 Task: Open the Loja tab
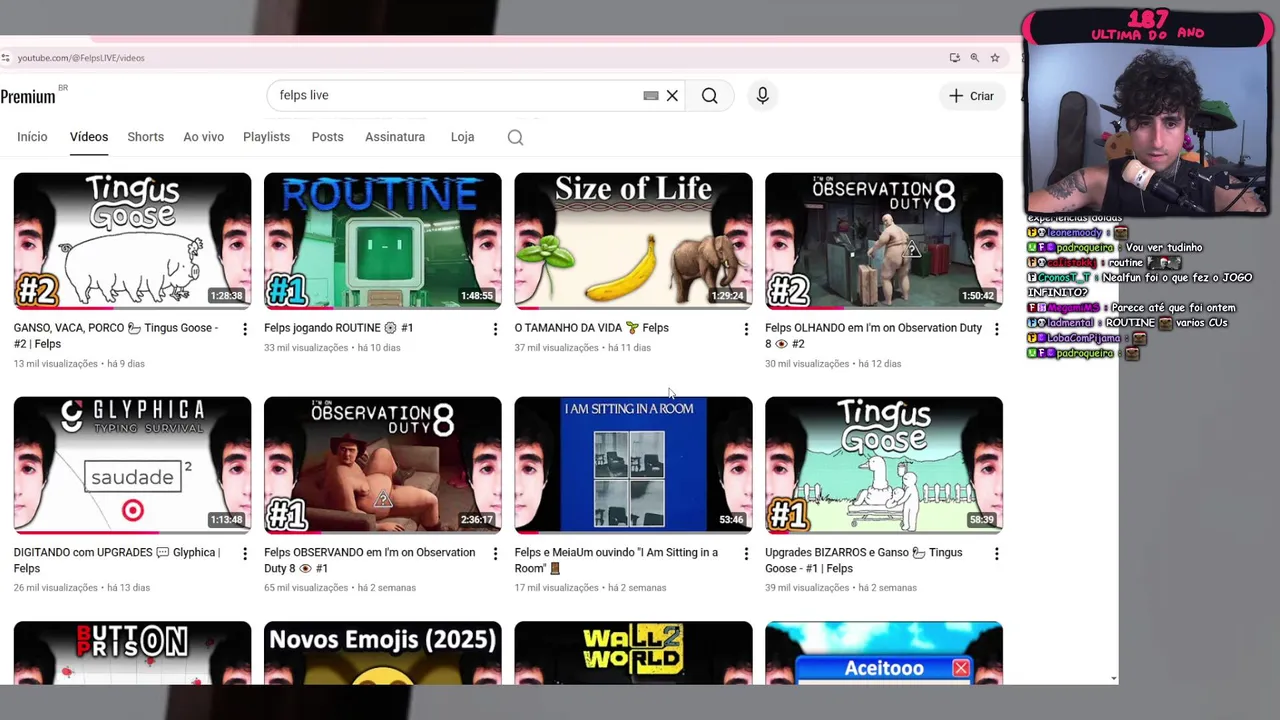[462, 137]
